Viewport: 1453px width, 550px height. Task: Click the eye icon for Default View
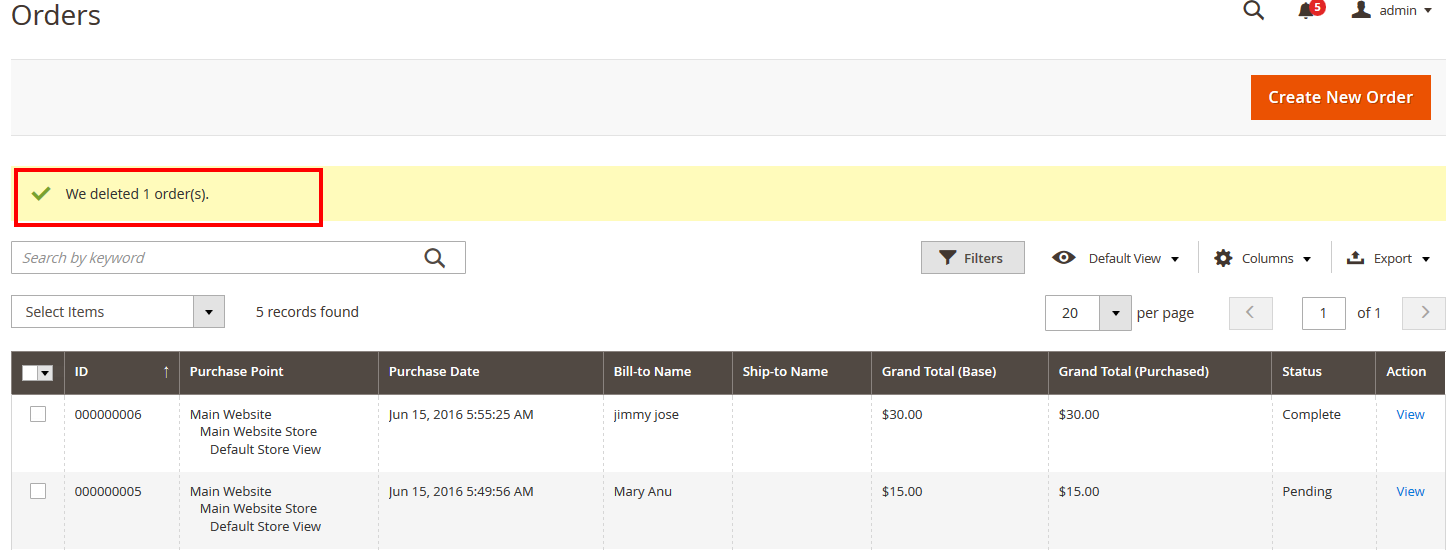pos(1064,258)
